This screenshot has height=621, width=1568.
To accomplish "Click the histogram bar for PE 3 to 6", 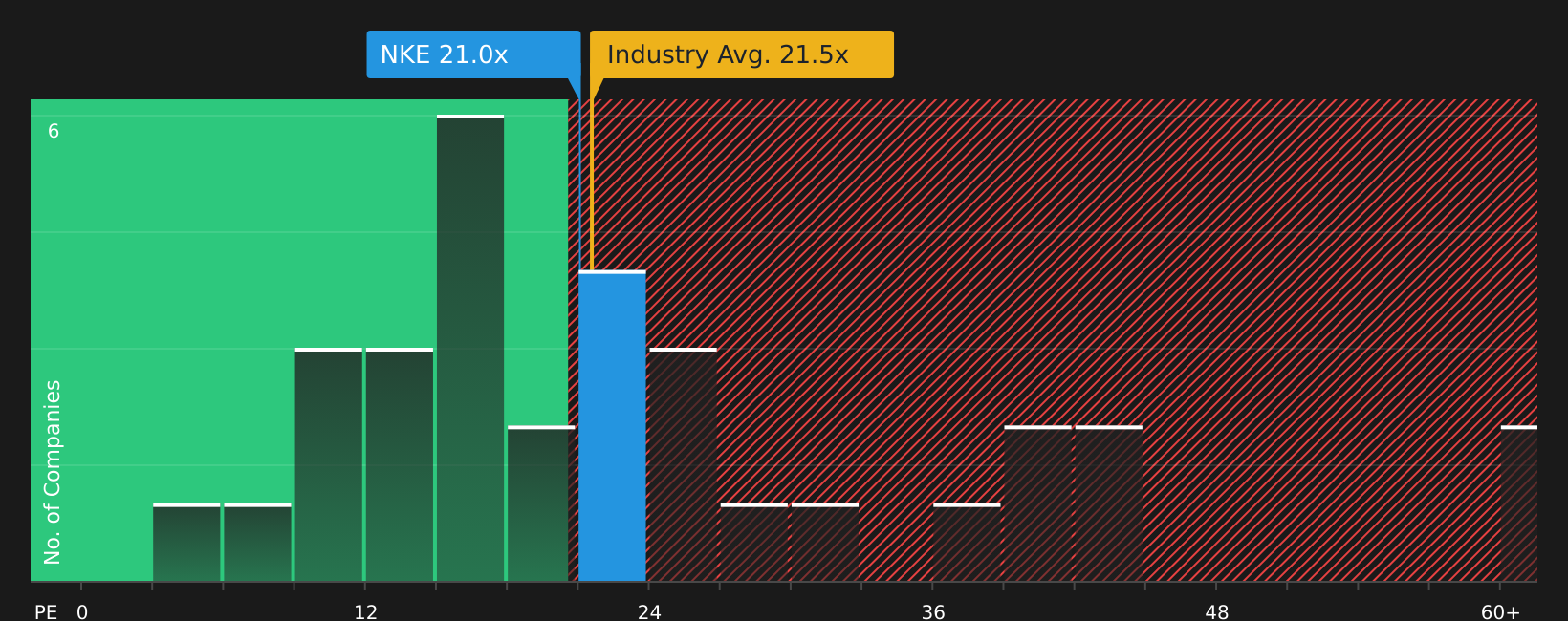I will pos(186,543).
